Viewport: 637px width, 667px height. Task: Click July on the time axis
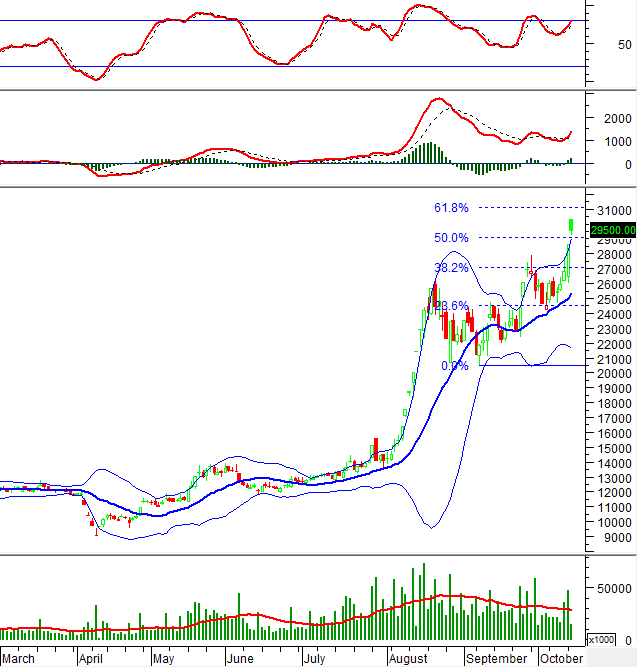[x=314, y=659]
